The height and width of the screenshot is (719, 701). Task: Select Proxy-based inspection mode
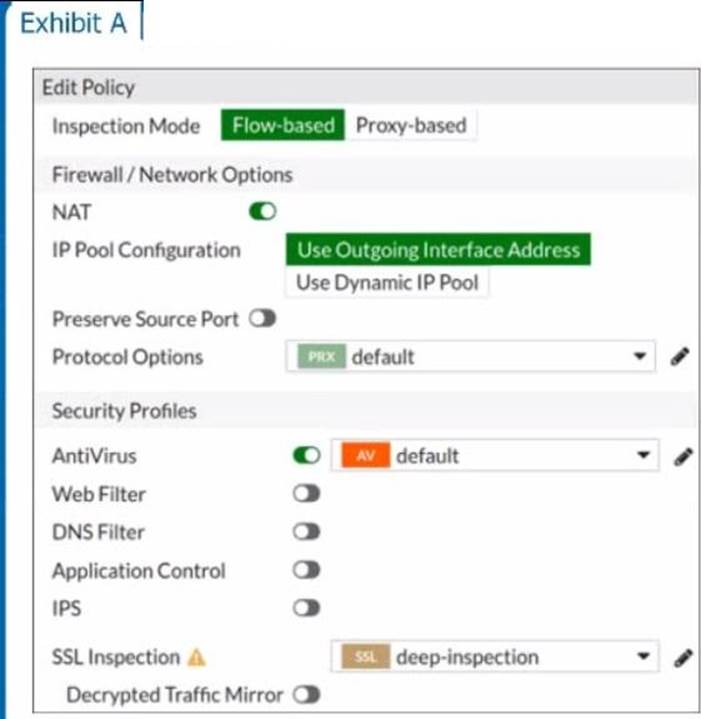pyautogui.click(x=411, y=126)
